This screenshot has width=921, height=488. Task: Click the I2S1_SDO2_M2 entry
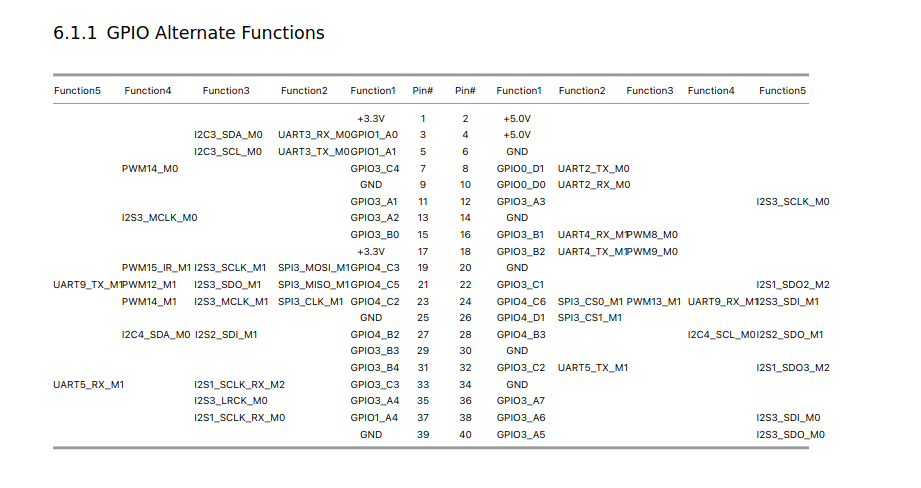point(793,284)
